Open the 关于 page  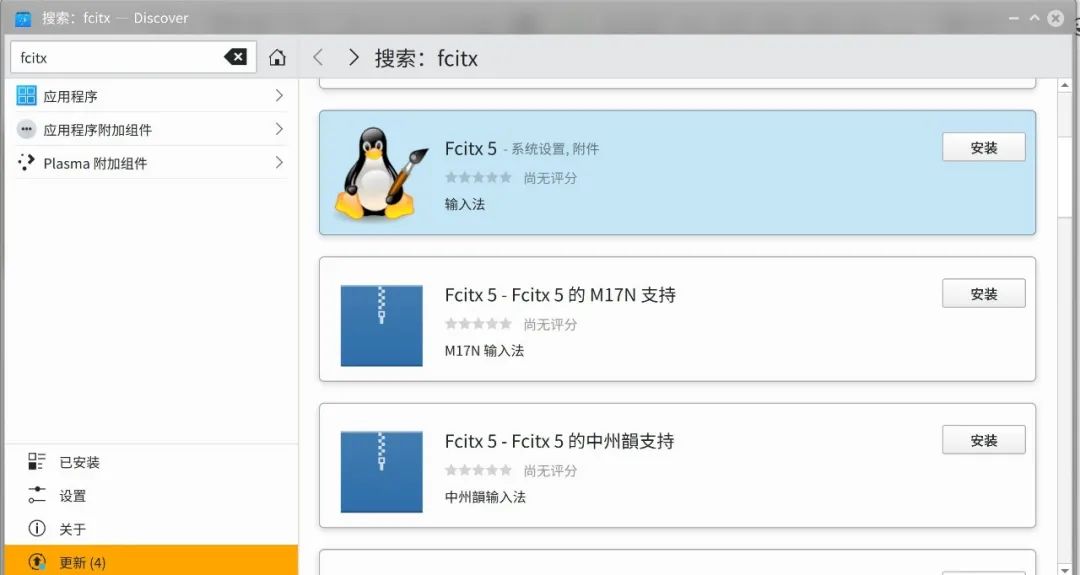pos(151,529)
